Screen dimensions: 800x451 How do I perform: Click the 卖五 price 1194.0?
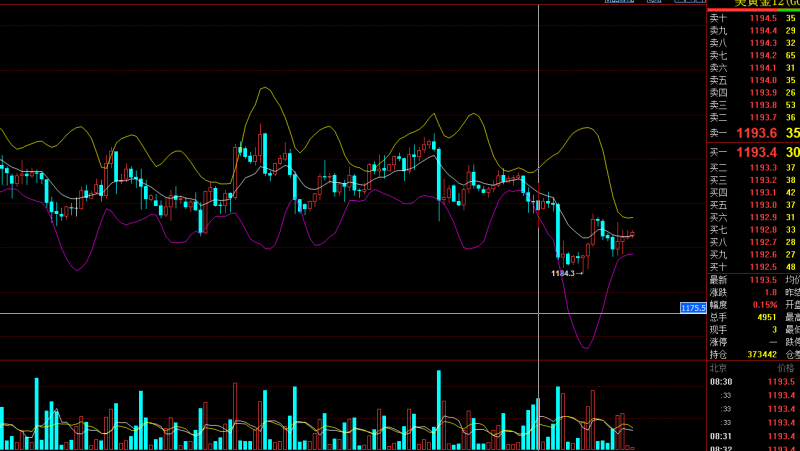763,80
